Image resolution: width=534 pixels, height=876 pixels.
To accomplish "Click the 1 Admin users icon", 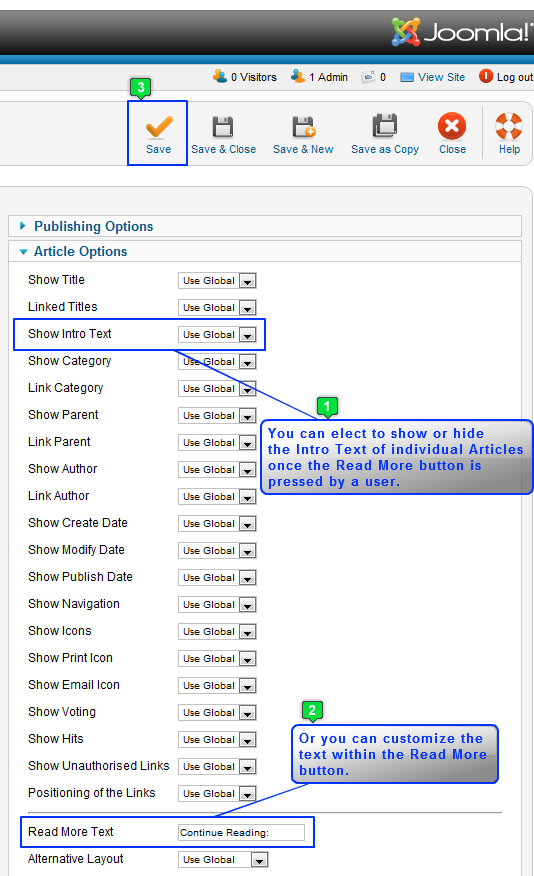I will coord(298,76).
